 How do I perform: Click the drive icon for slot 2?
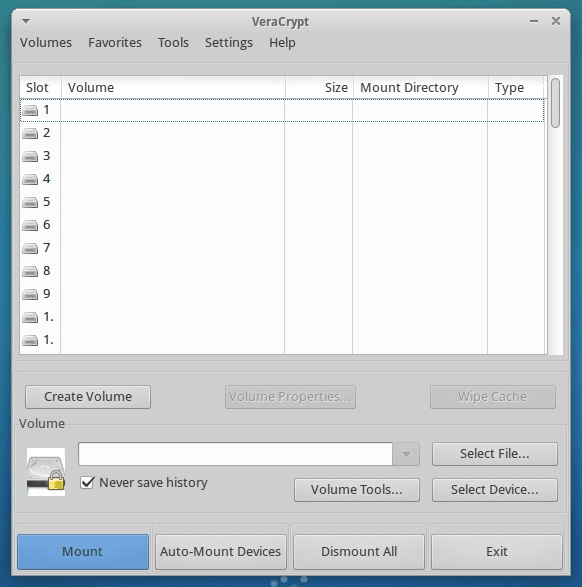pos(30,133)
